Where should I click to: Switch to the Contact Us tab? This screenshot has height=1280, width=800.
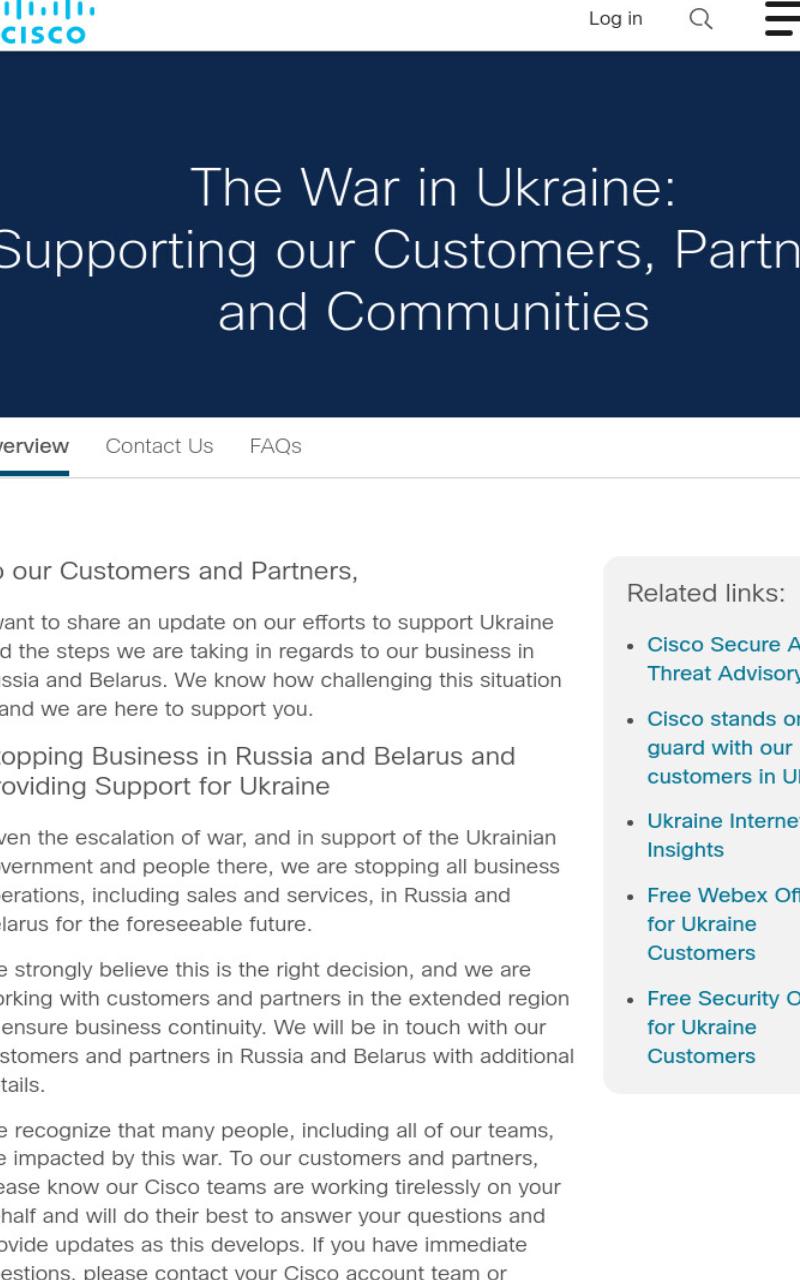click(x=159, y=446)
